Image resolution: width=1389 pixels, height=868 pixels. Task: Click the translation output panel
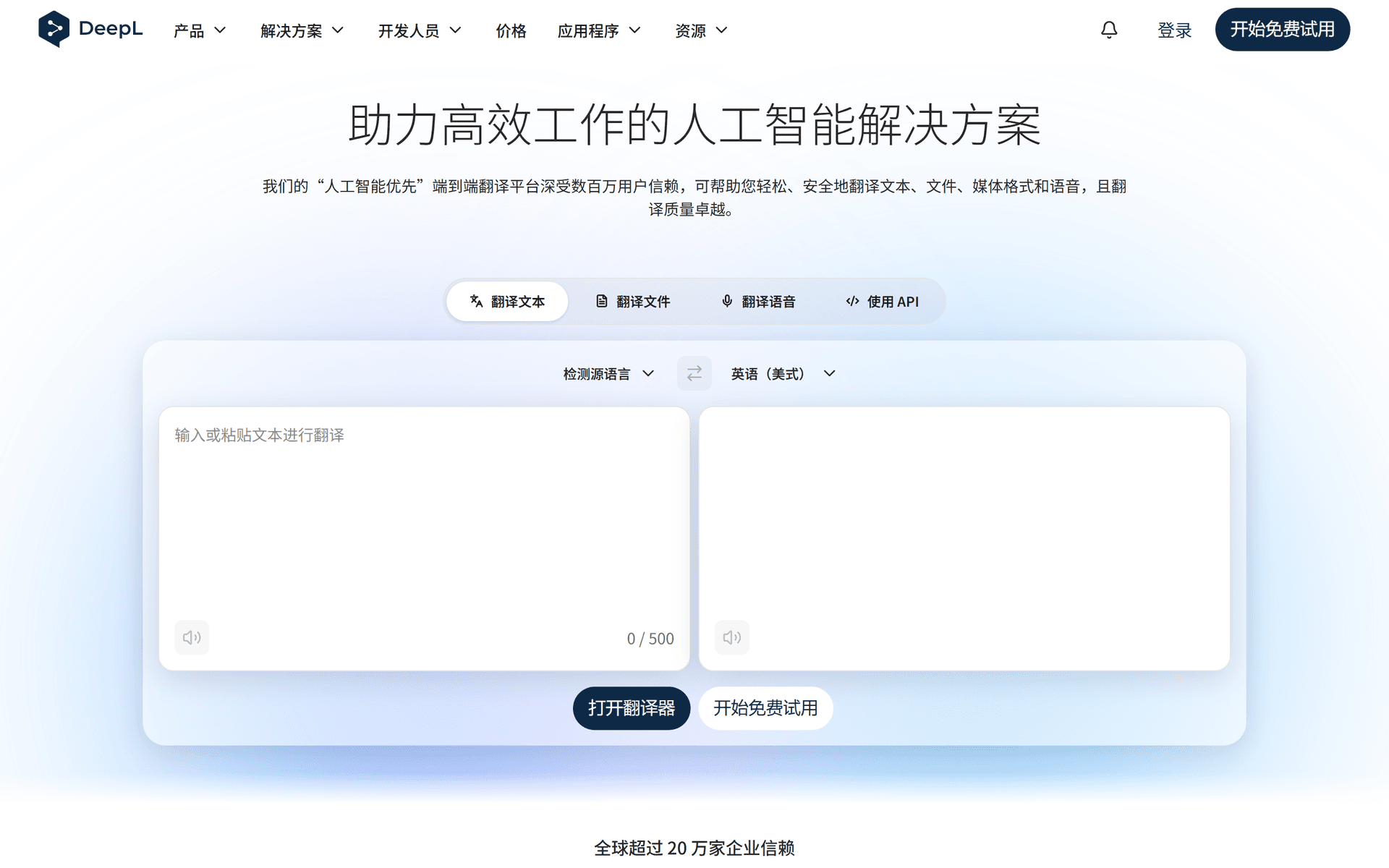point(964,539)
